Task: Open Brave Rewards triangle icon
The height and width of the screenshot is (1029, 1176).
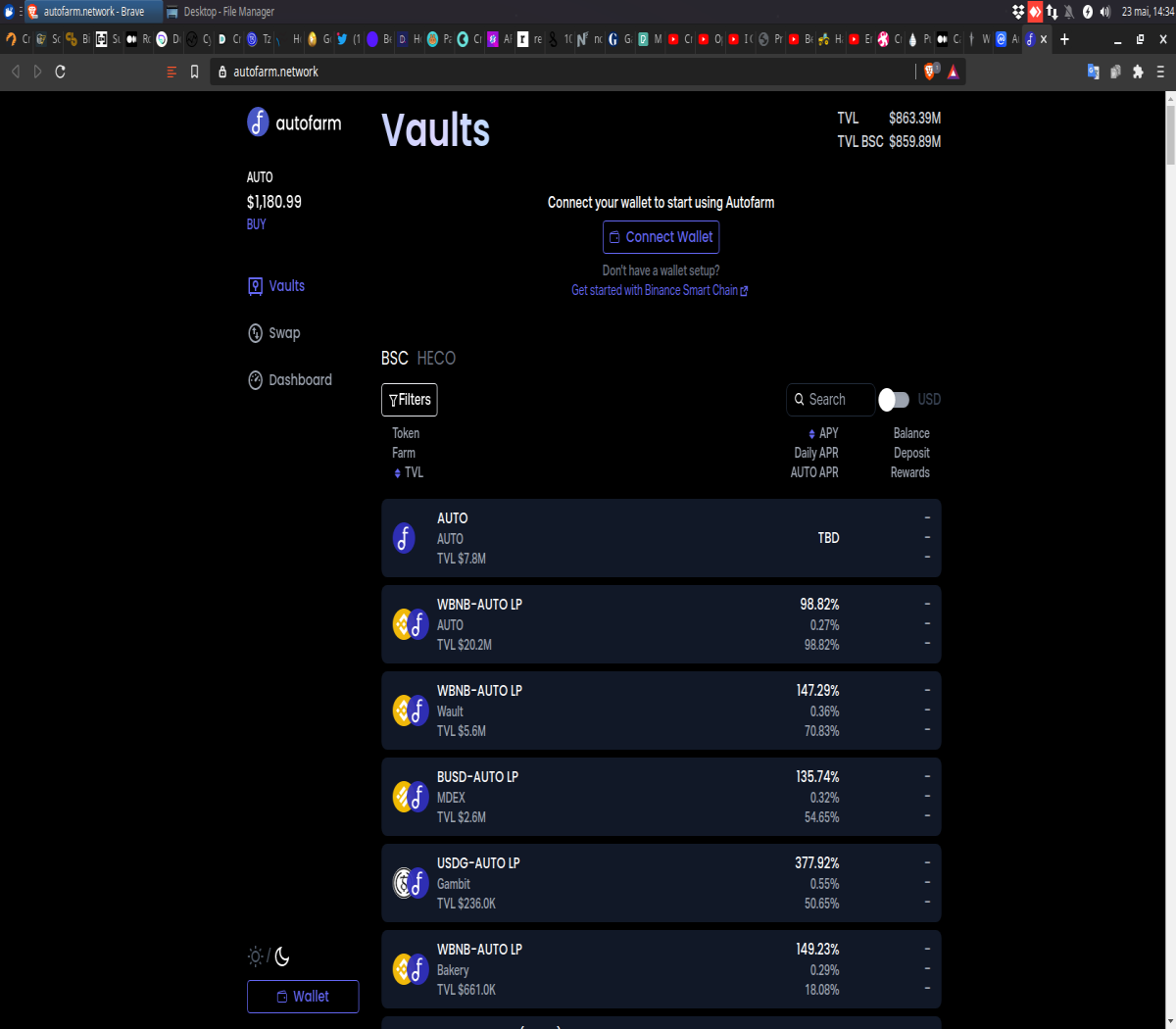Action: click(954, 72)
